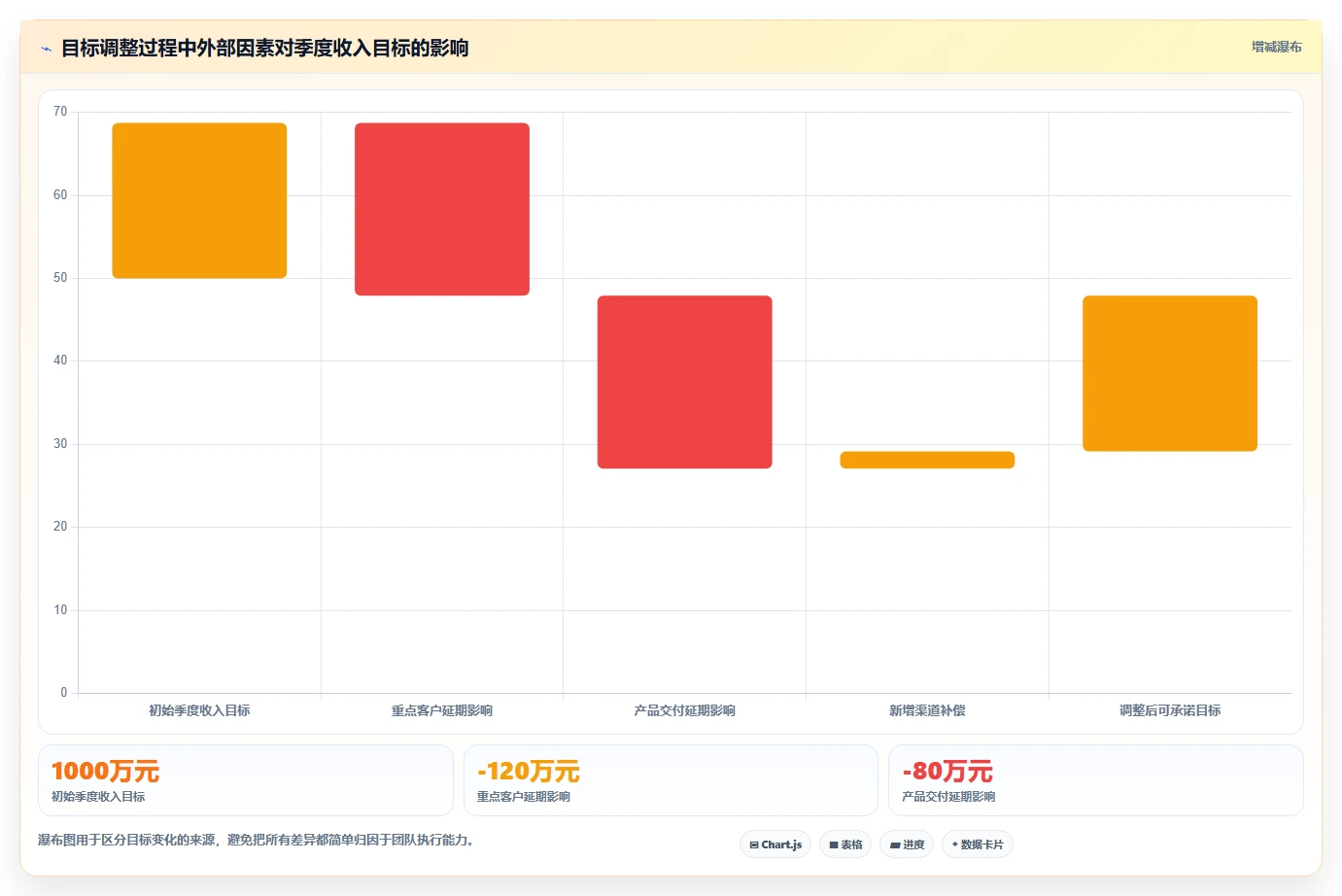
Task: Click the lightning icon beside the chart title
Action: point(46,49)
